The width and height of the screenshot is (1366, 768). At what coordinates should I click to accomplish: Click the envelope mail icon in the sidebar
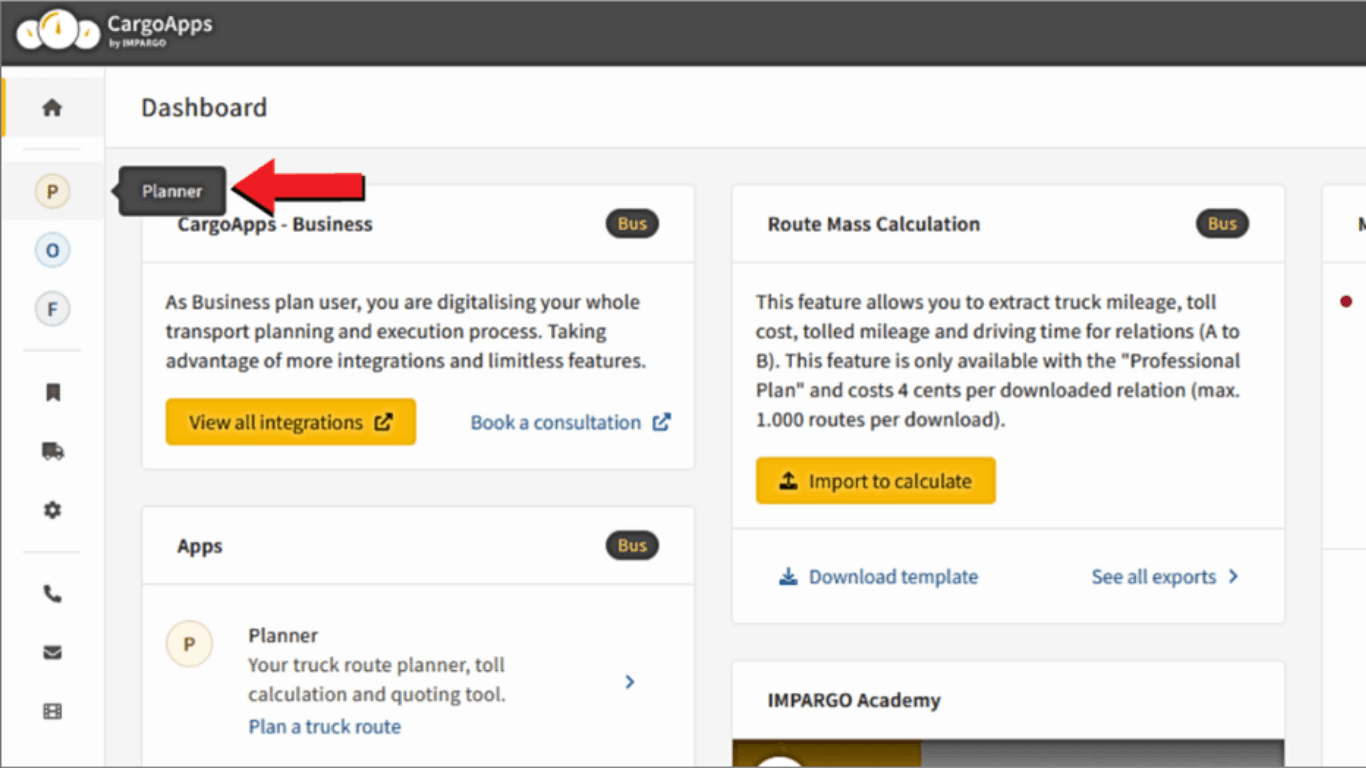coord(52,653)
